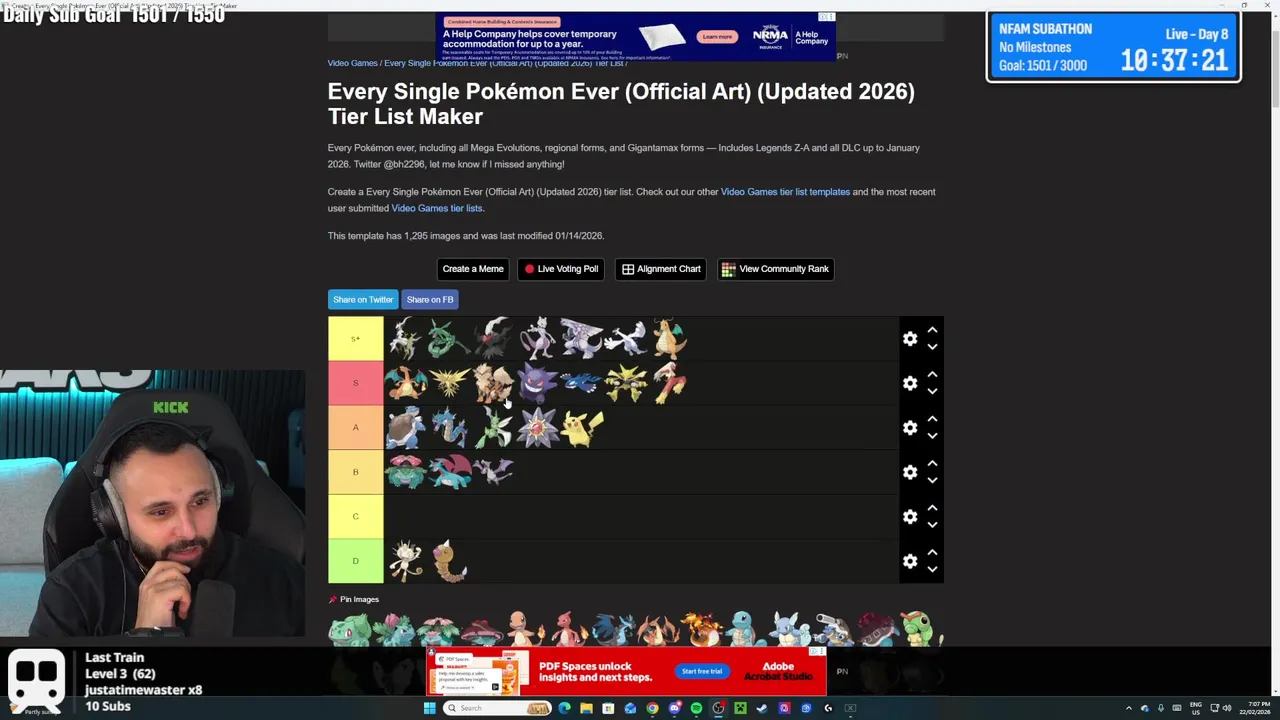This screenshot has height=720, width=1280.
Task: Select Zapdos in the S tier
Action: tap(449, 383)
